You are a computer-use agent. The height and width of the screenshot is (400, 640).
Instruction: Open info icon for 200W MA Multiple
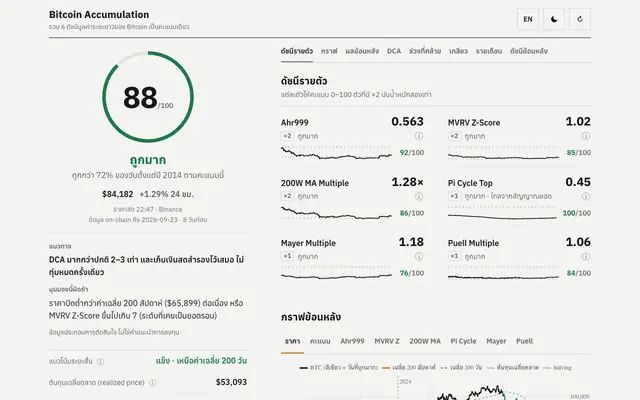coord(419,196)
